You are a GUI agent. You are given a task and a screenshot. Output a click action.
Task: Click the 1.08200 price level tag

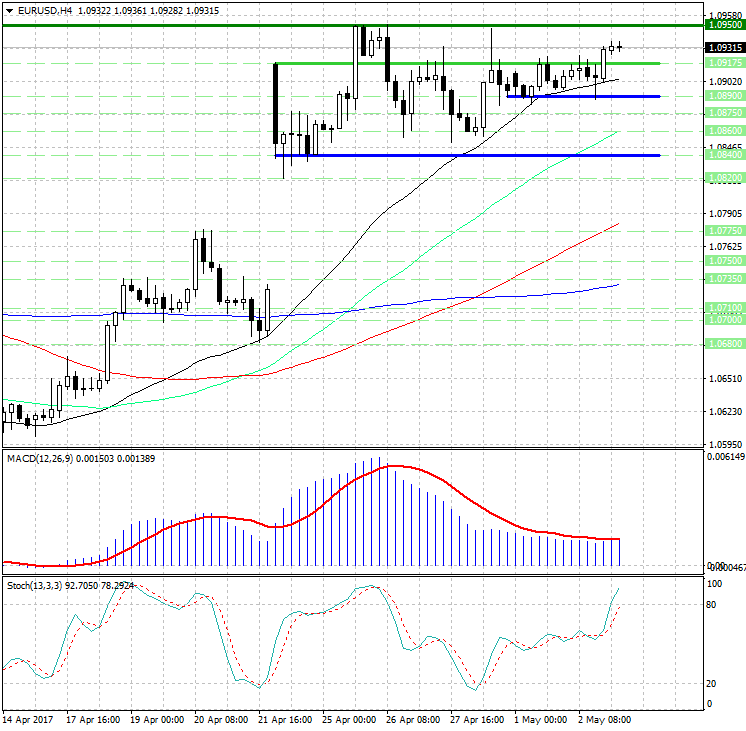tap(723, 177)
